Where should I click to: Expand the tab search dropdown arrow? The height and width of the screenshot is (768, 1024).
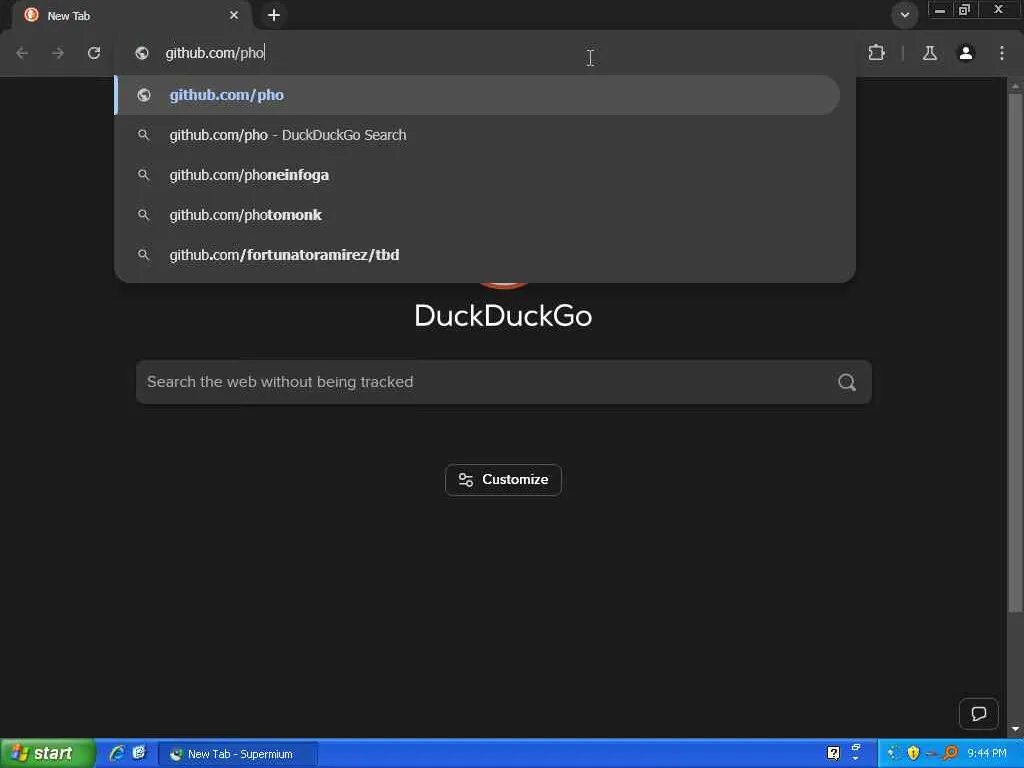(904, 15)
